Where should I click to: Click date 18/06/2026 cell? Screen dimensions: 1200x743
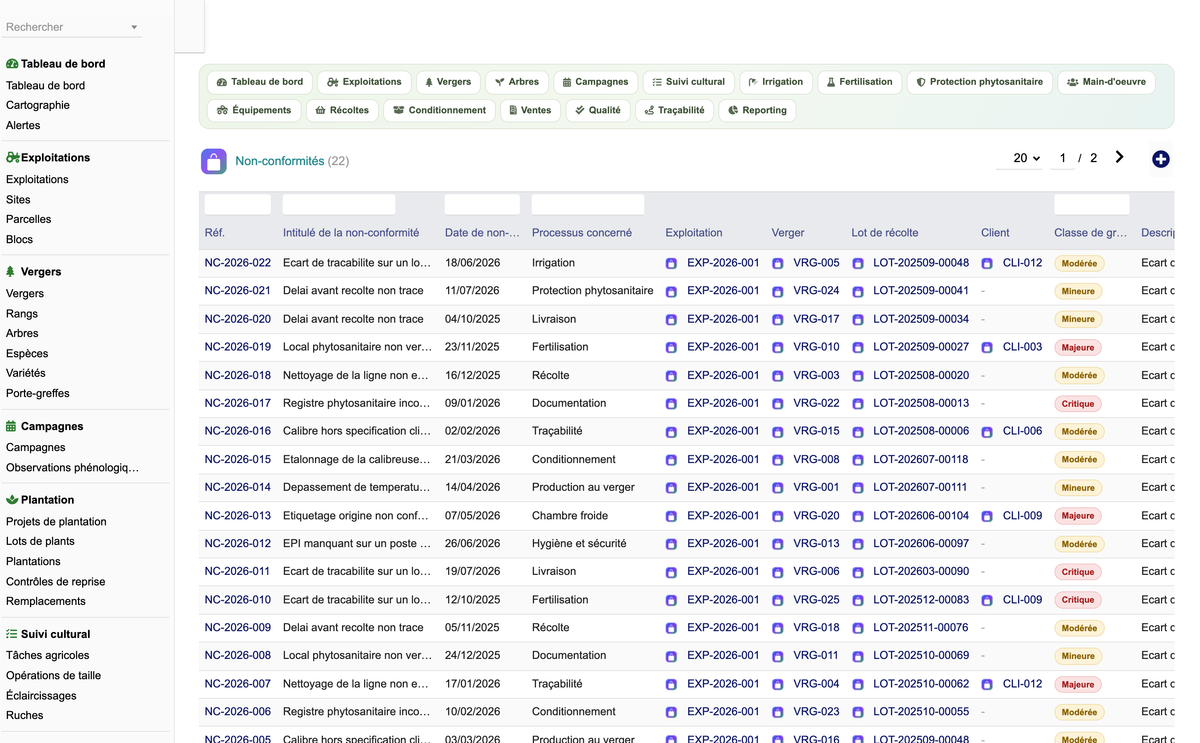pyautogui.click(x=472, y=263)
